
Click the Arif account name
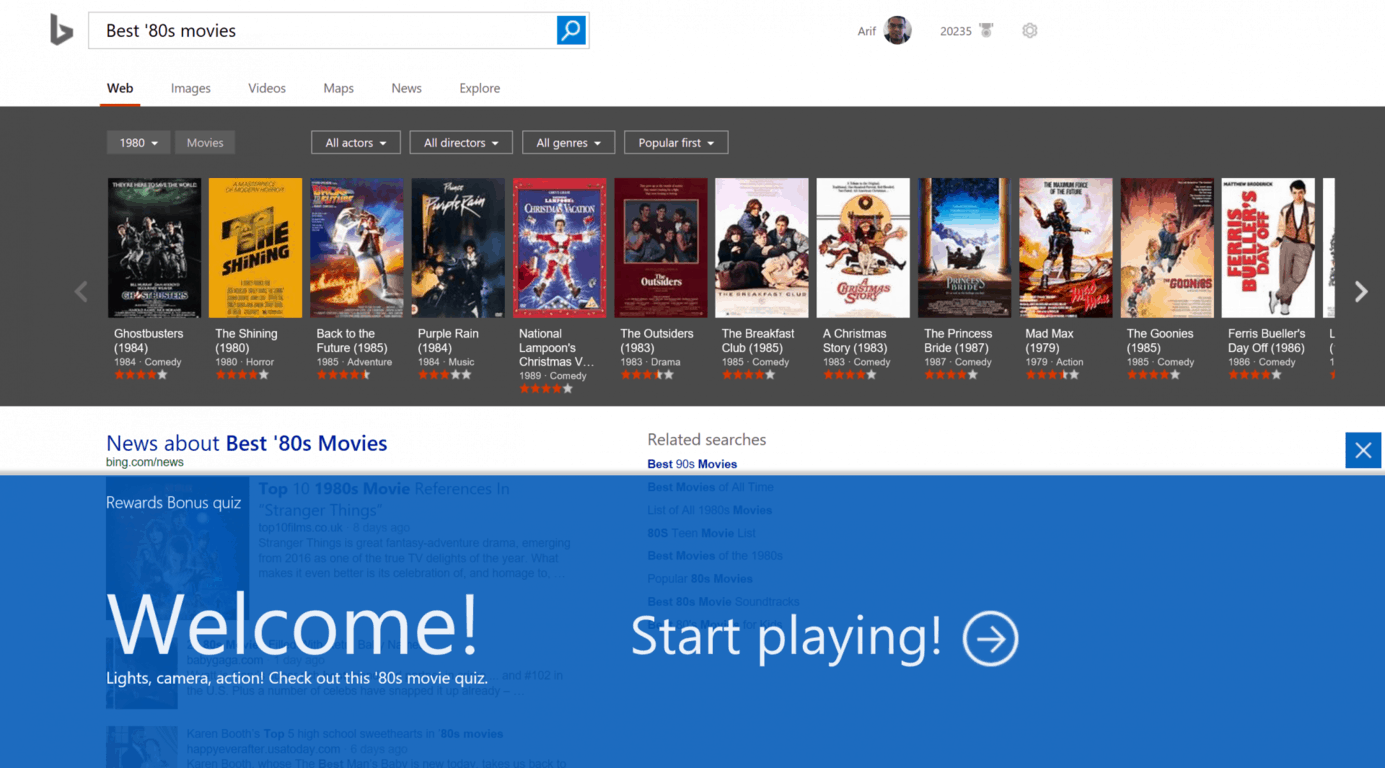pos(867,31)
